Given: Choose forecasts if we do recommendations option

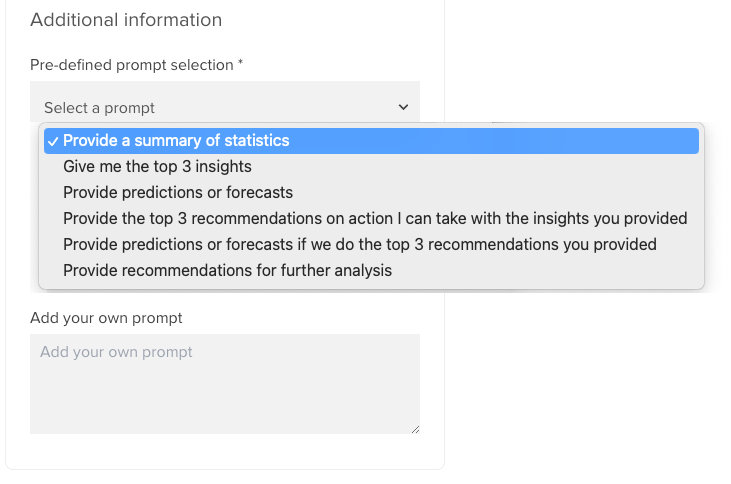Looking at the screenshot, I should pos(360,245).
